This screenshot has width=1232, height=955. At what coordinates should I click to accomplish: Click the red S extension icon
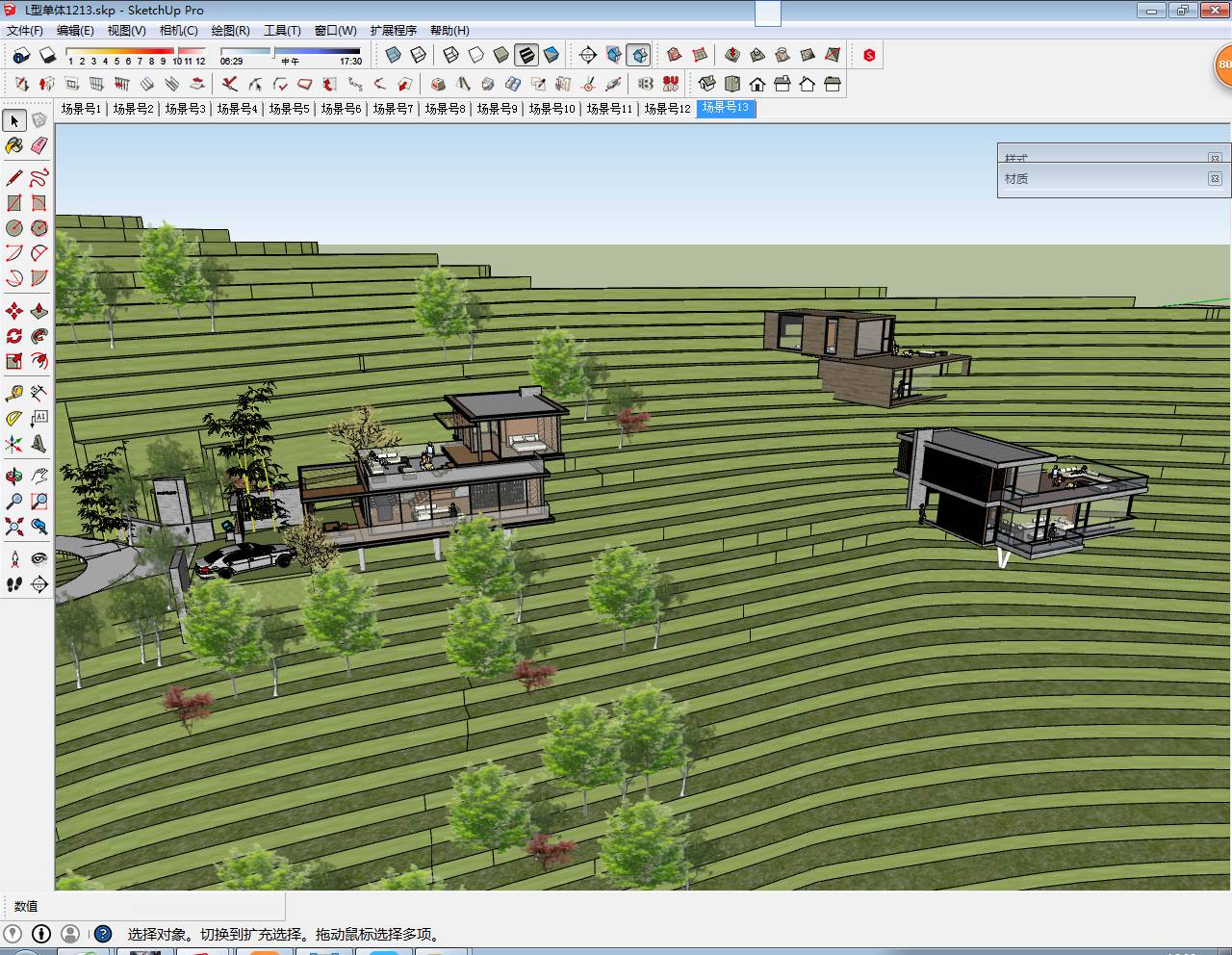pyautogui.click(x=869, y=55)
